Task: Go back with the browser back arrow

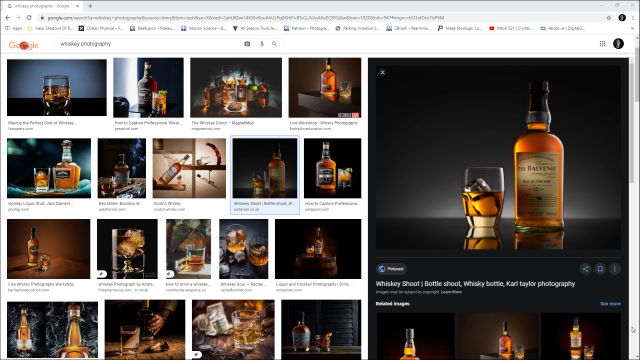Action: [x=7, y=18]
